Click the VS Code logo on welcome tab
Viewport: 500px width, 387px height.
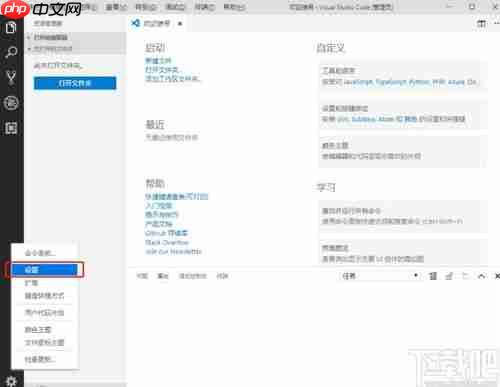click(135, 23)
